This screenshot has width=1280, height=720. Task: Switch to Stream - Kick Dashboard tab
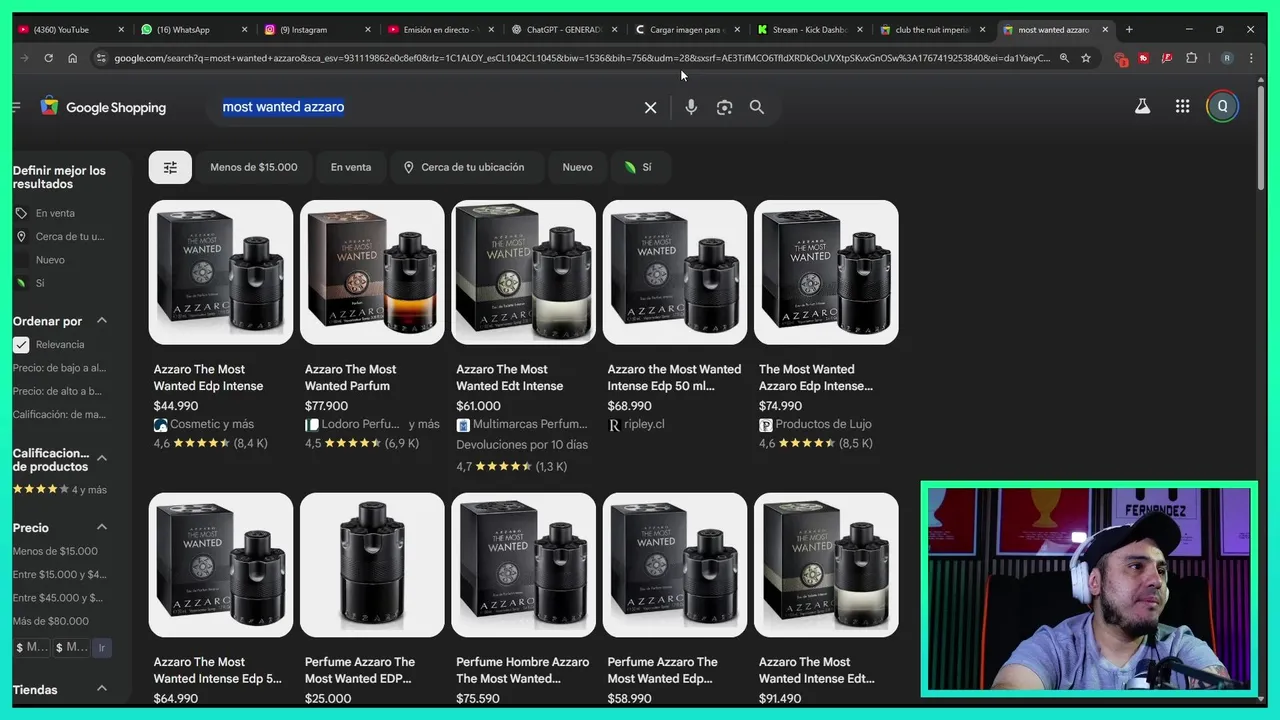pyautogui.click(x=808, y=30)
